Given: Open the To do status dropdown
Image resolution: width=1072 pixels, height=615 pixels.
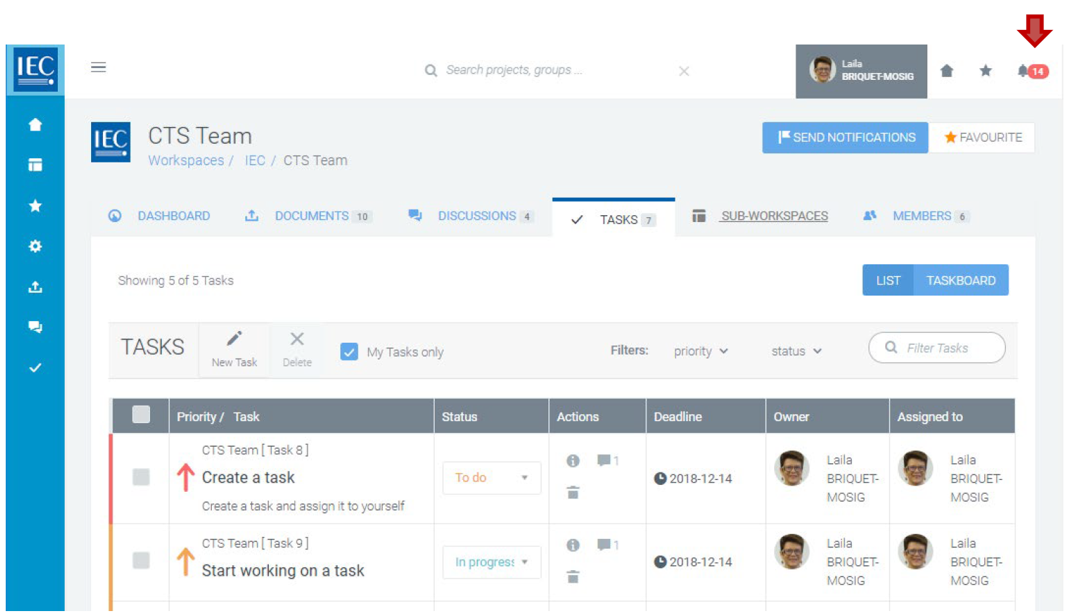Looking at the screenshot, I should (x=491, y=478).
